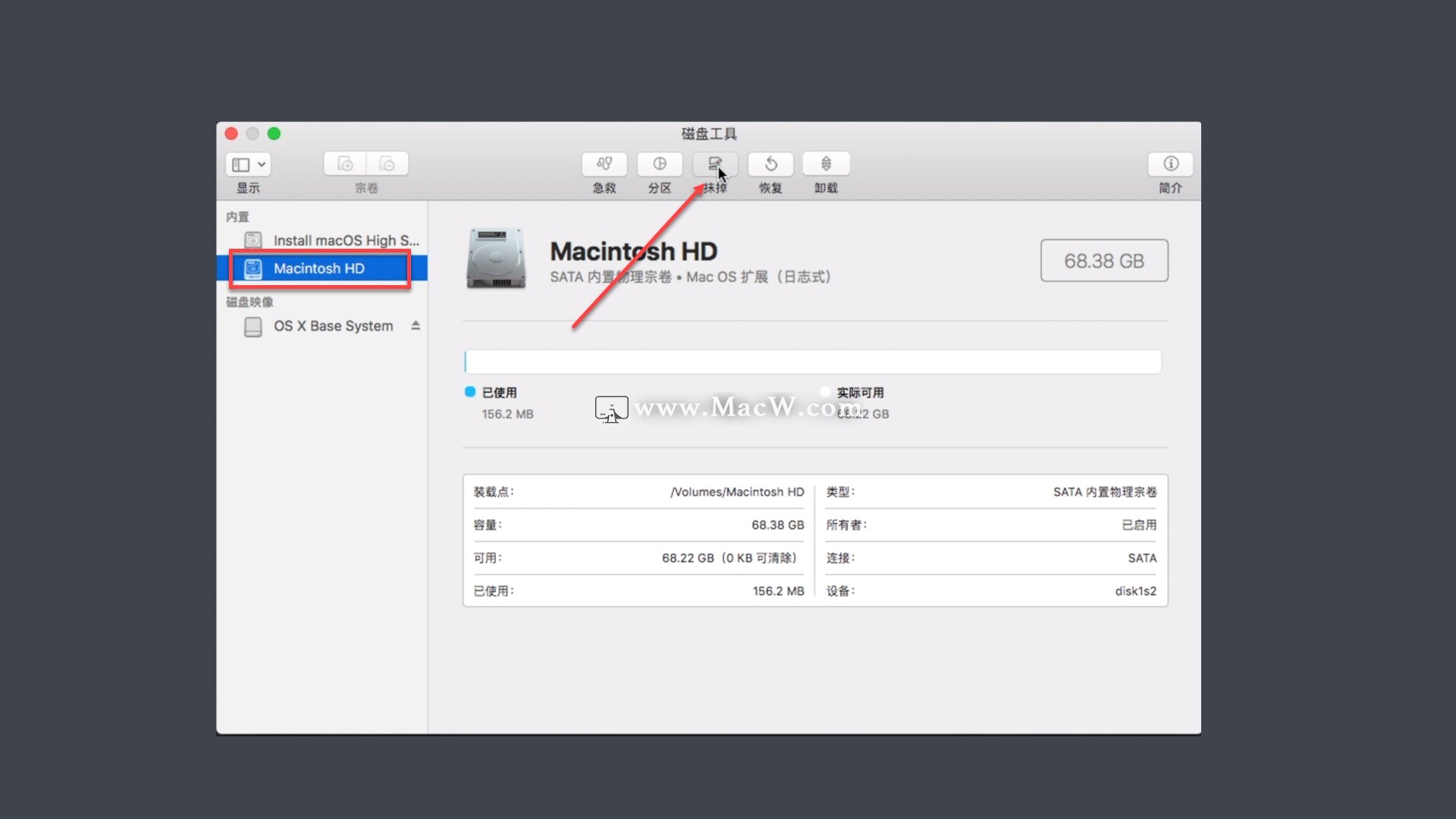Eject the OS X Base System image
This screenshot has width=1456, height=819.
pos(416,325)
